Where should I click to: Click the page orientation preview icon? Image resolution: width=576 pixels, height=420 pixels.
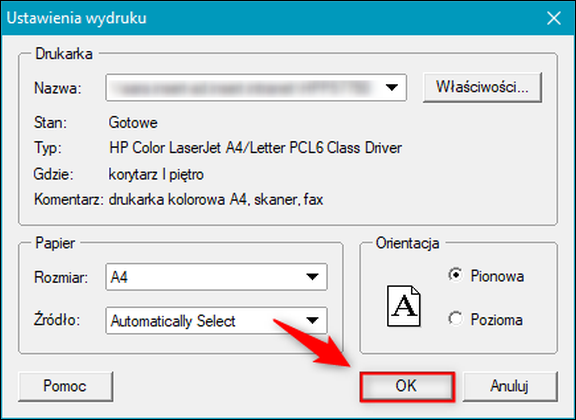[x=403, y=306]
